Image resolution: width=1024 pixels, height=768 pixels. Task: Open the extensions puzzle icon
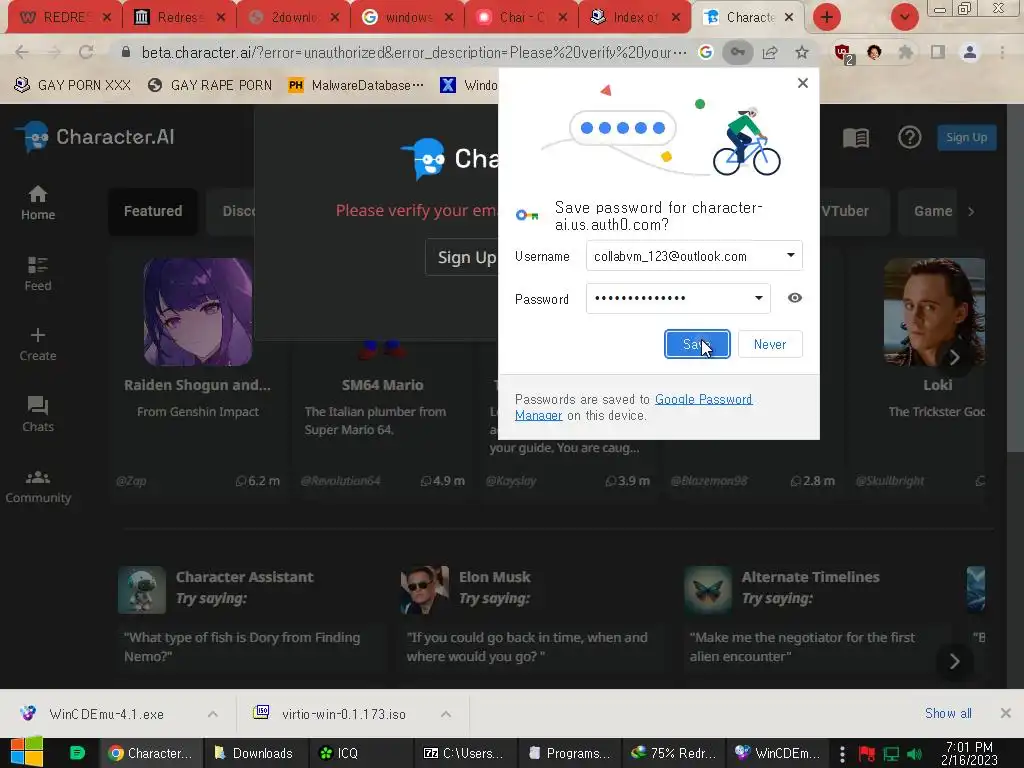pyautogui.click(x=906, y=52)
